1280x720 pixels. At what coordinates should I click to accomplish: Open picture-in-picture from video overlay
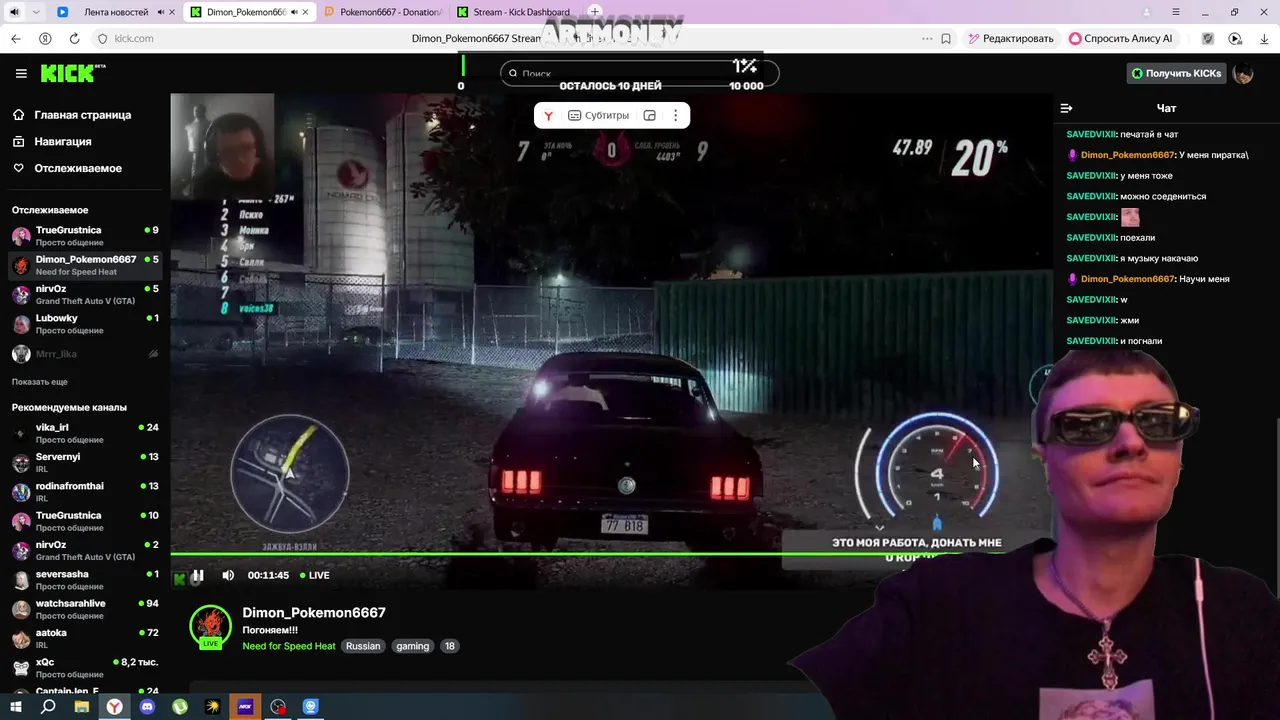(650, 116)
